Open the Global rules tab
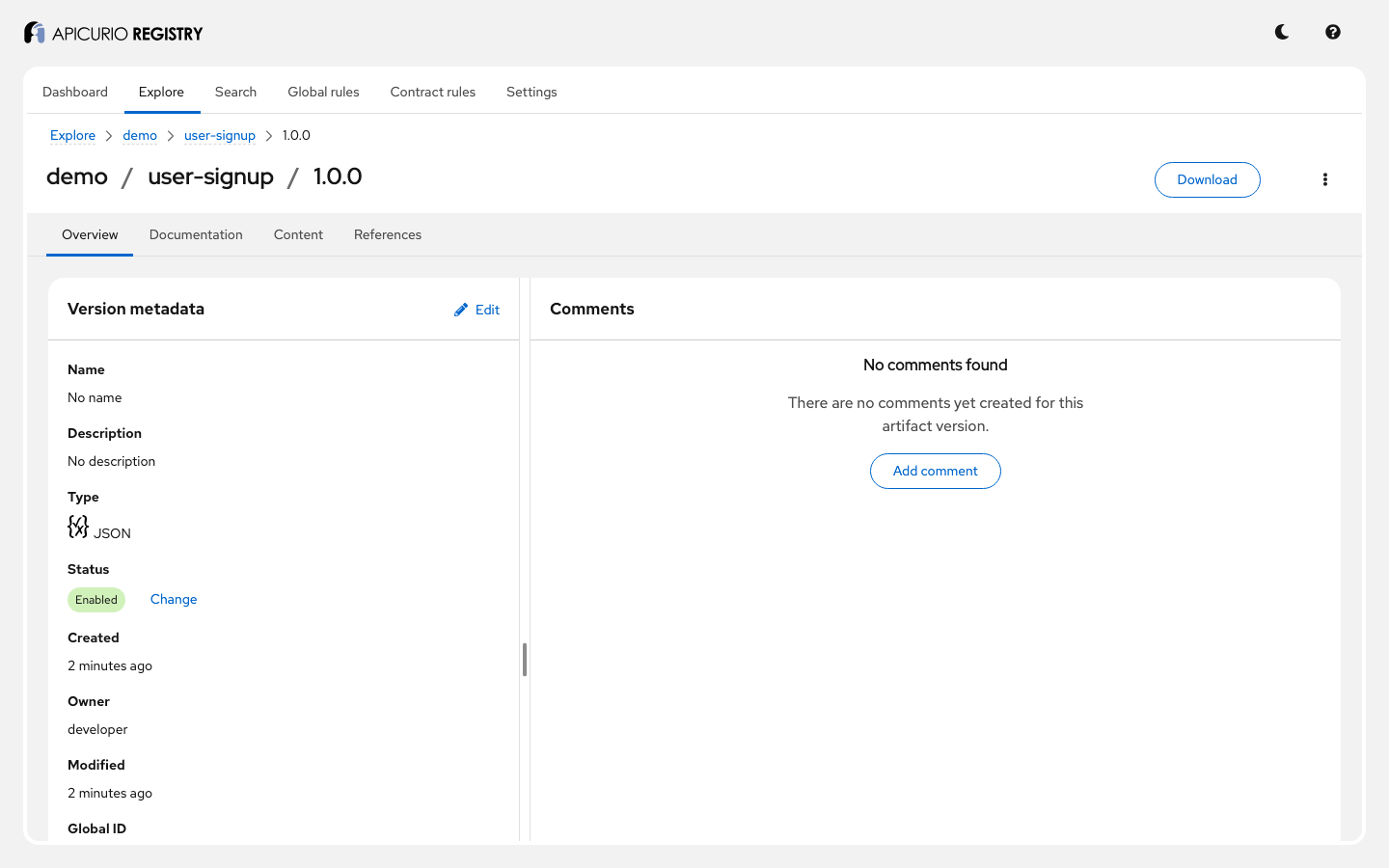 coord(323,92)
